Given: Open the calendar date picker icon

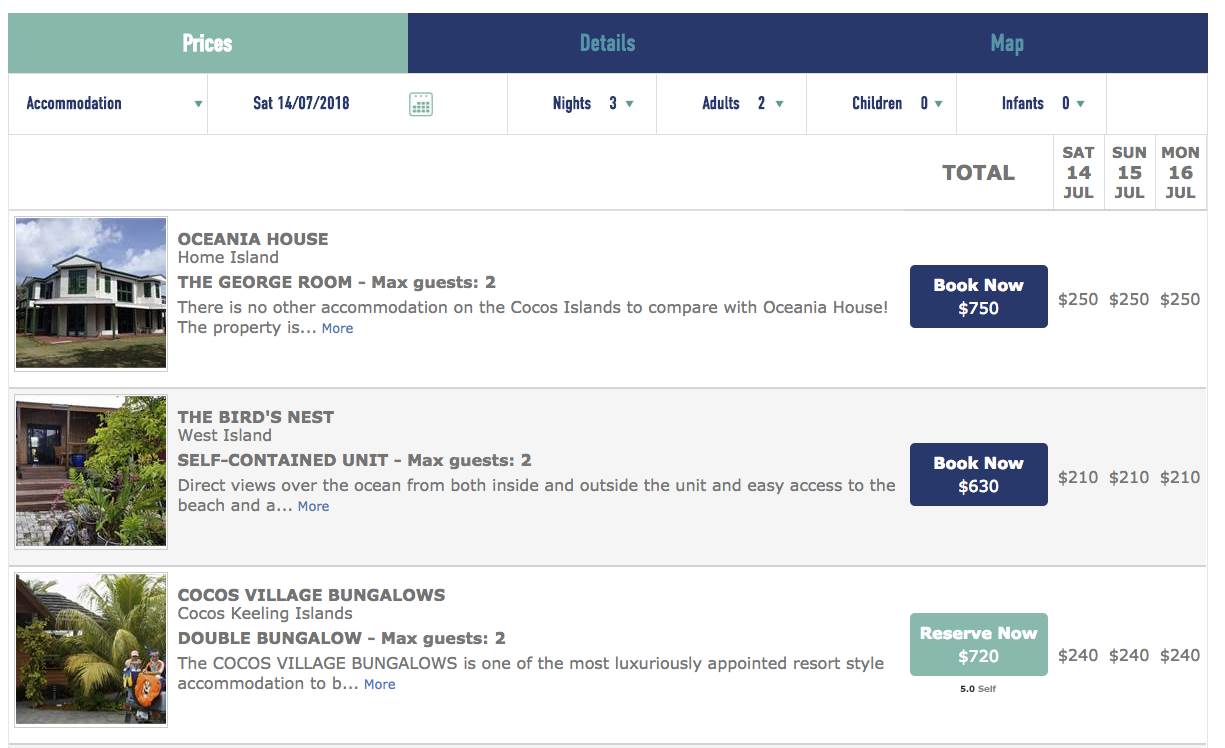Looking at the screenshot, I should point(421,104).
